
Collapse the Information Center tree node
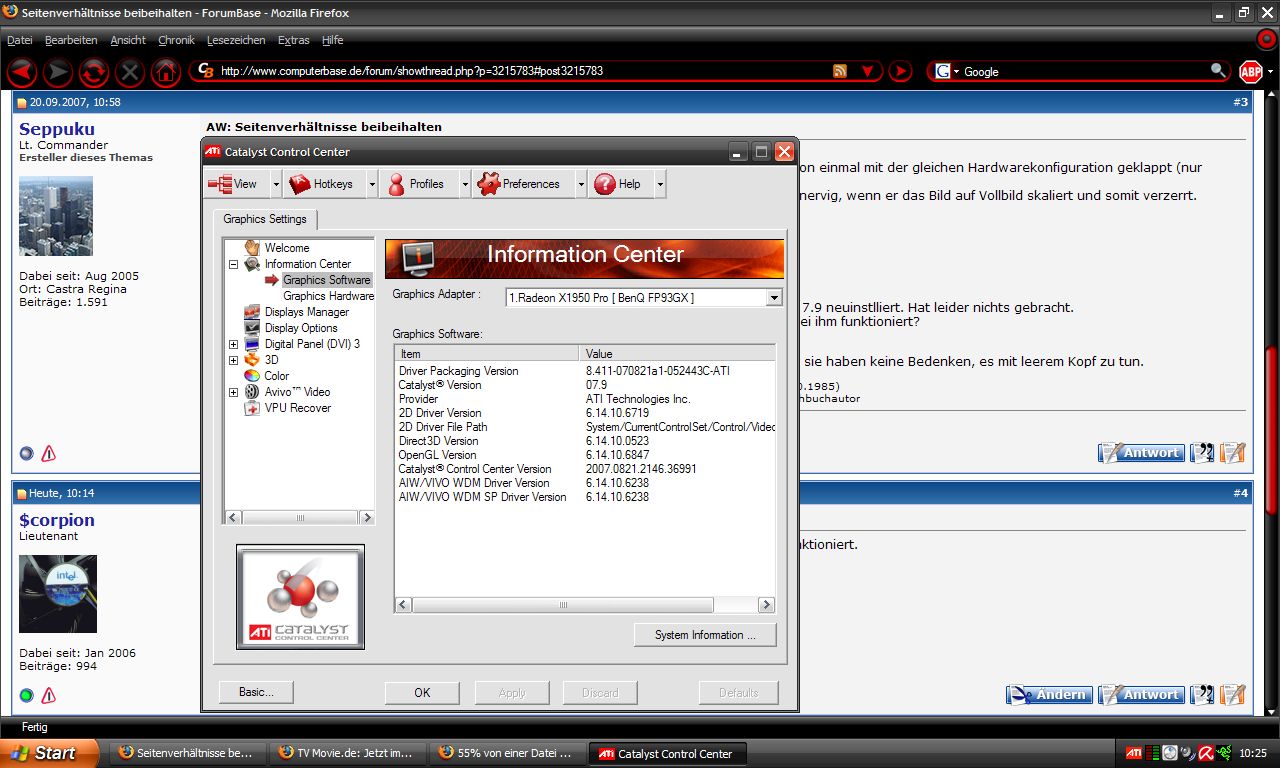tap(233, 264)
